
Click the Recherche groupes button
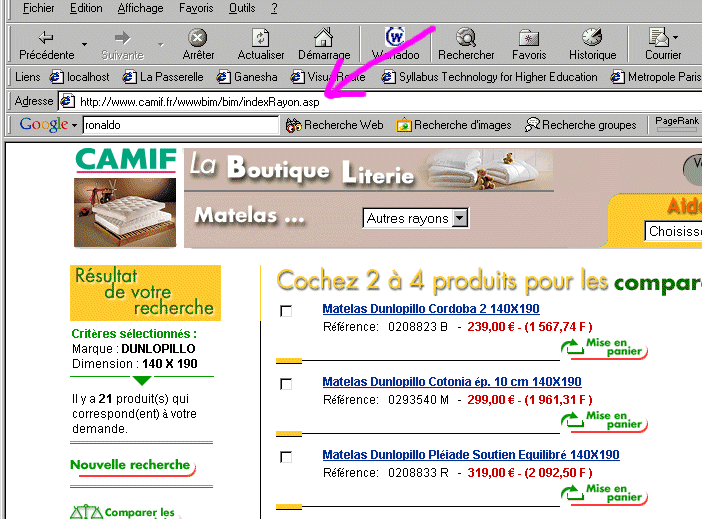(x=580, y=125)
